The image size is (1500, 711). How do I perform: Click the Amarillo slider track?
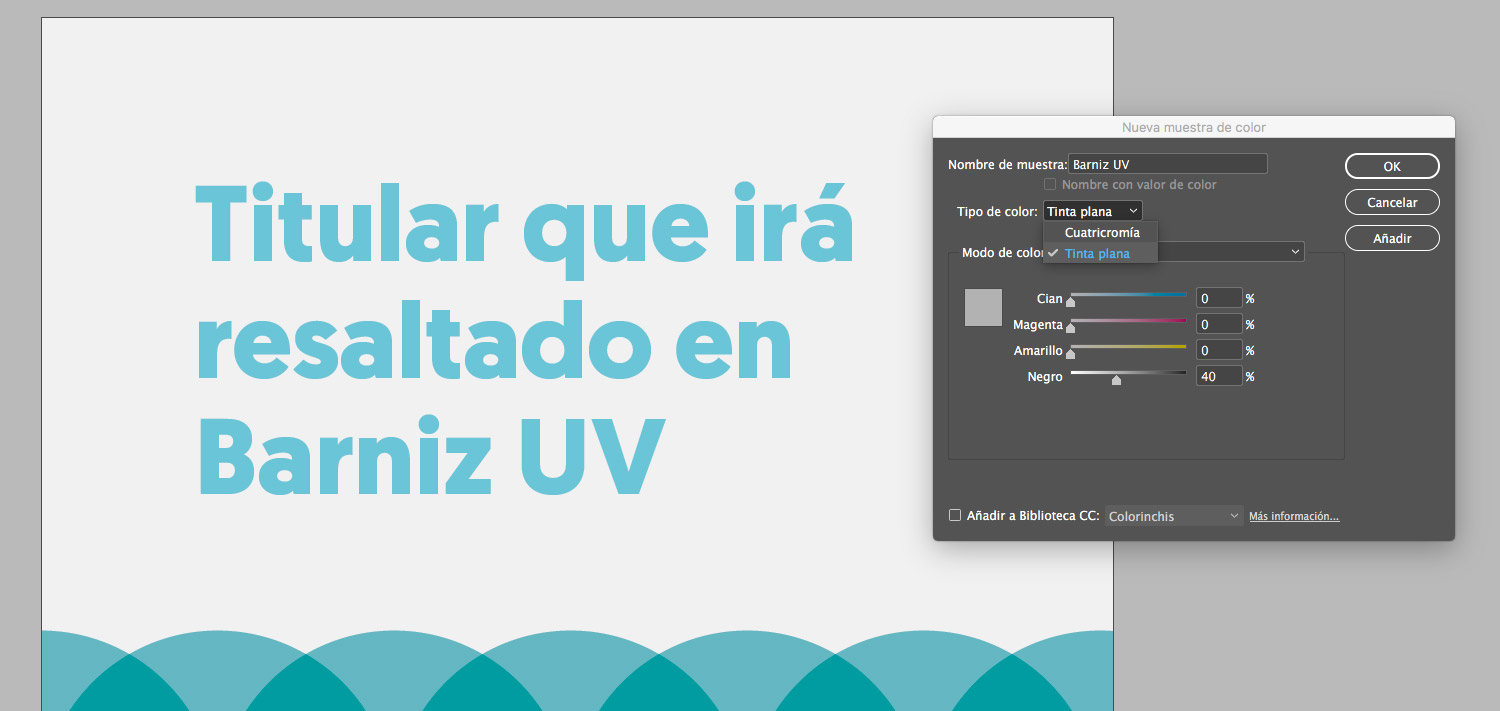[1129, 347]
